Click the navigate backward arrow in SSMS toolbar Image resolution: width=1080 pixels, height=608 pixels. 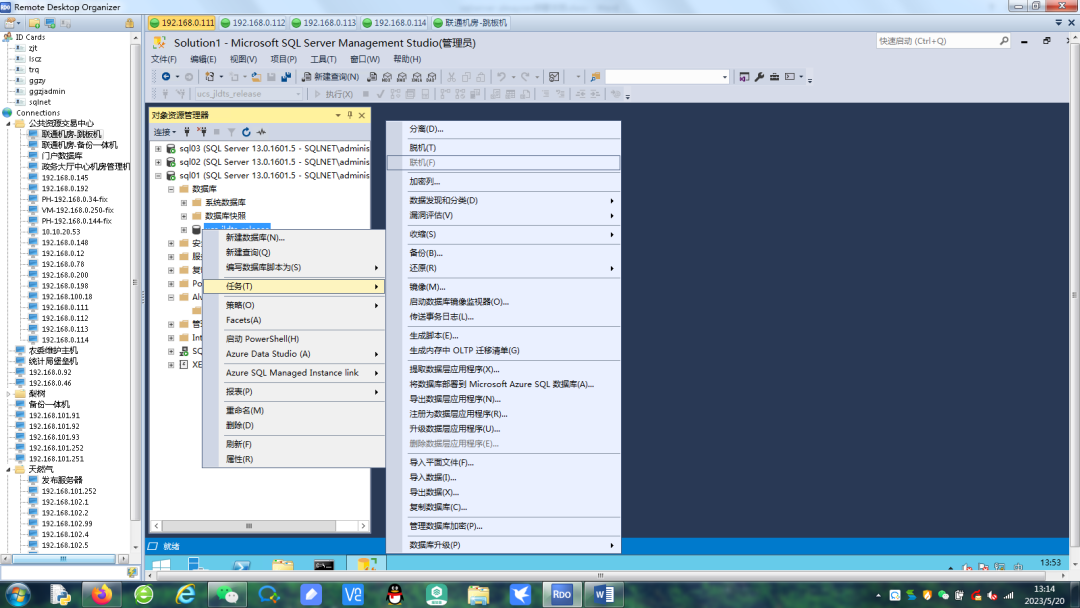[x=166, y=76]
